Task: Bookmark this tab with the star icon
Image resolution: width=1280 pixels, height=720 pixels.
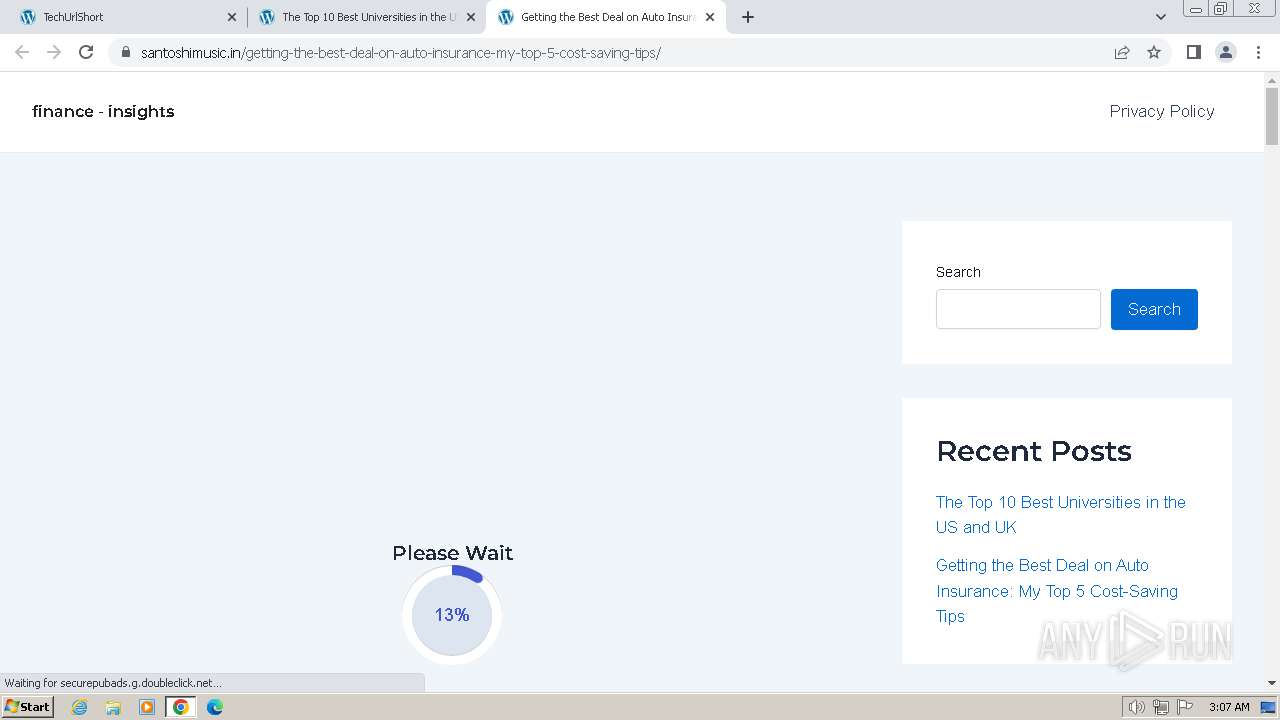Action: coord(1154,52)
